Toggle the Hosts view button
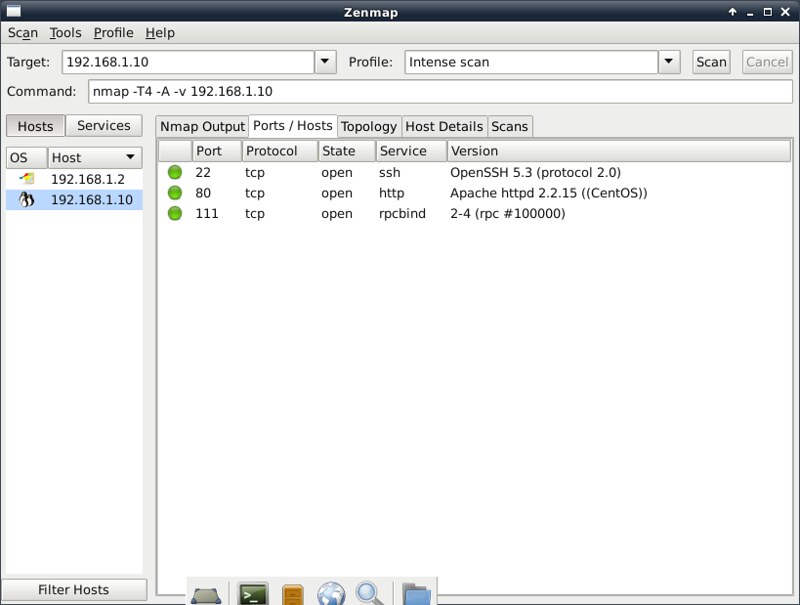 pyautogui.click(x=35, y=126)
